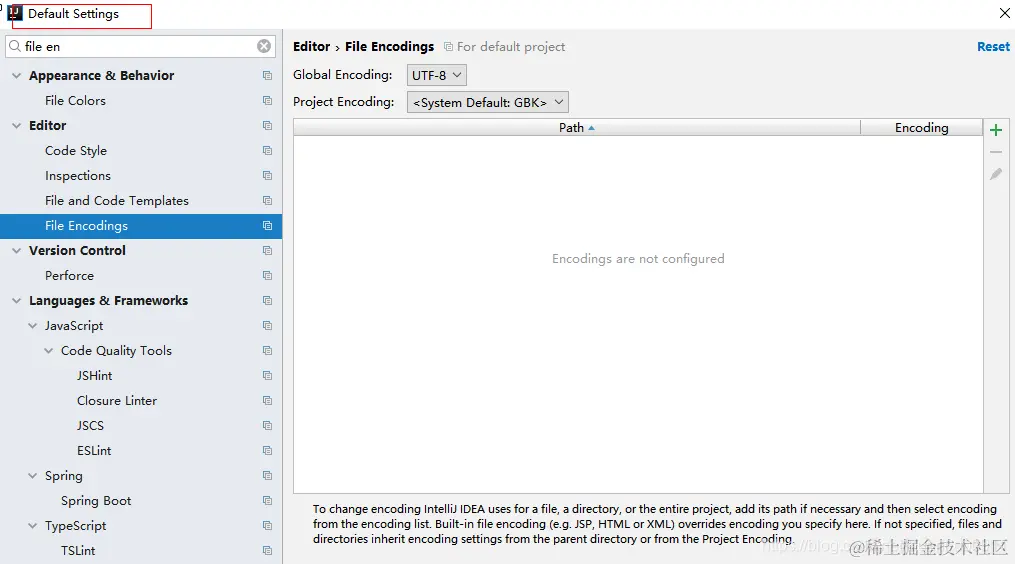Screen dimensions: 1015x564
Task: Click the "Encodings are not configured" message
Action: coord(638,258)
